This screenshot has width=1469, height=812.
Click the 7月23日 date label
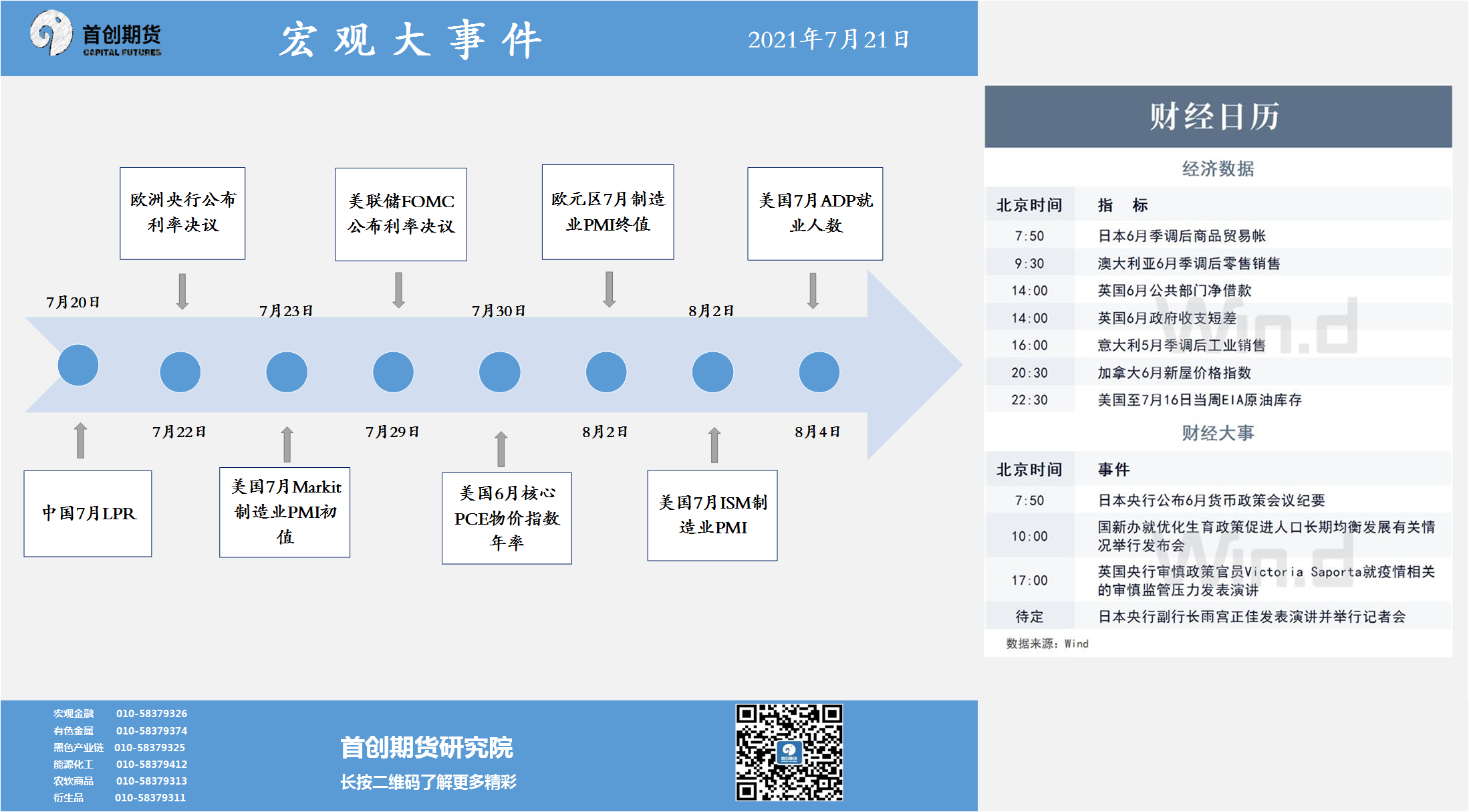pyautogui.click(x=286, y=311)
